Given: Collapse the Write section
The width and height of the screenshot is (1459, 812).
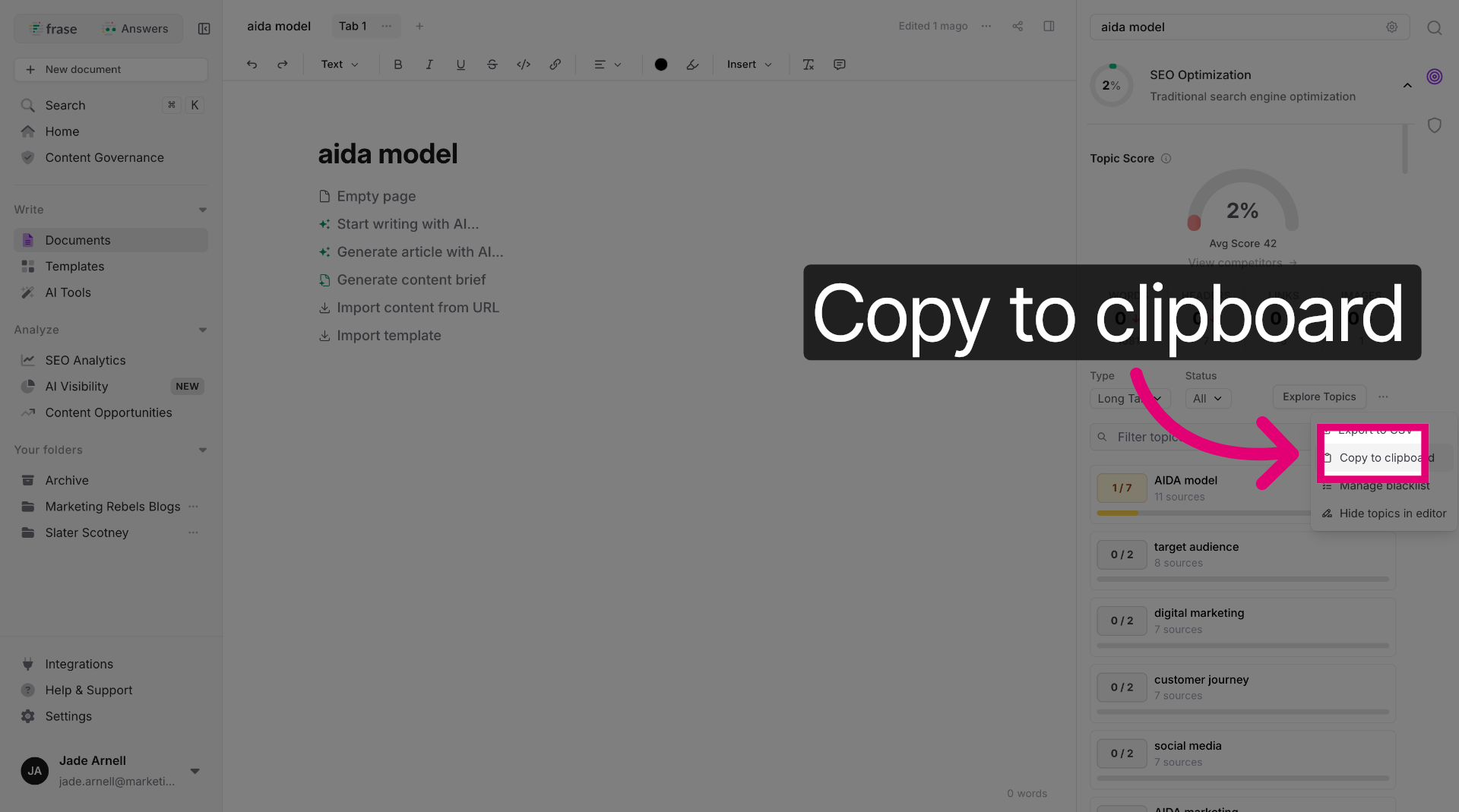Looking at the screenshot, I should 203,210.
